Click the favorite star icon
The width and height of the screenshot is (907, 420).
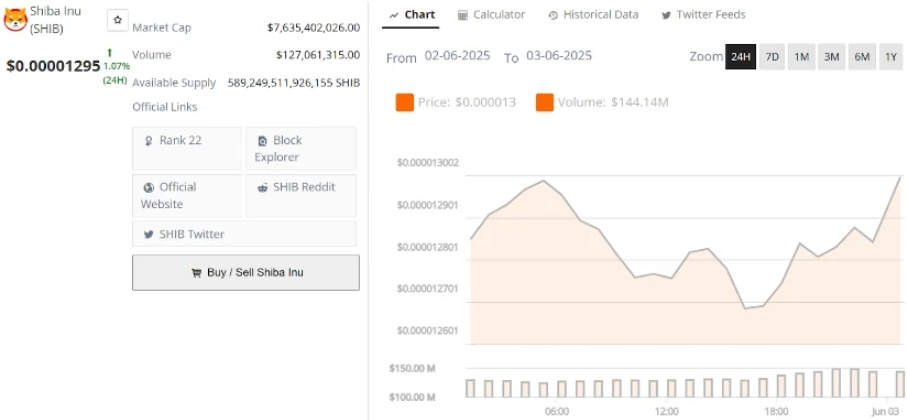(118, 20)
